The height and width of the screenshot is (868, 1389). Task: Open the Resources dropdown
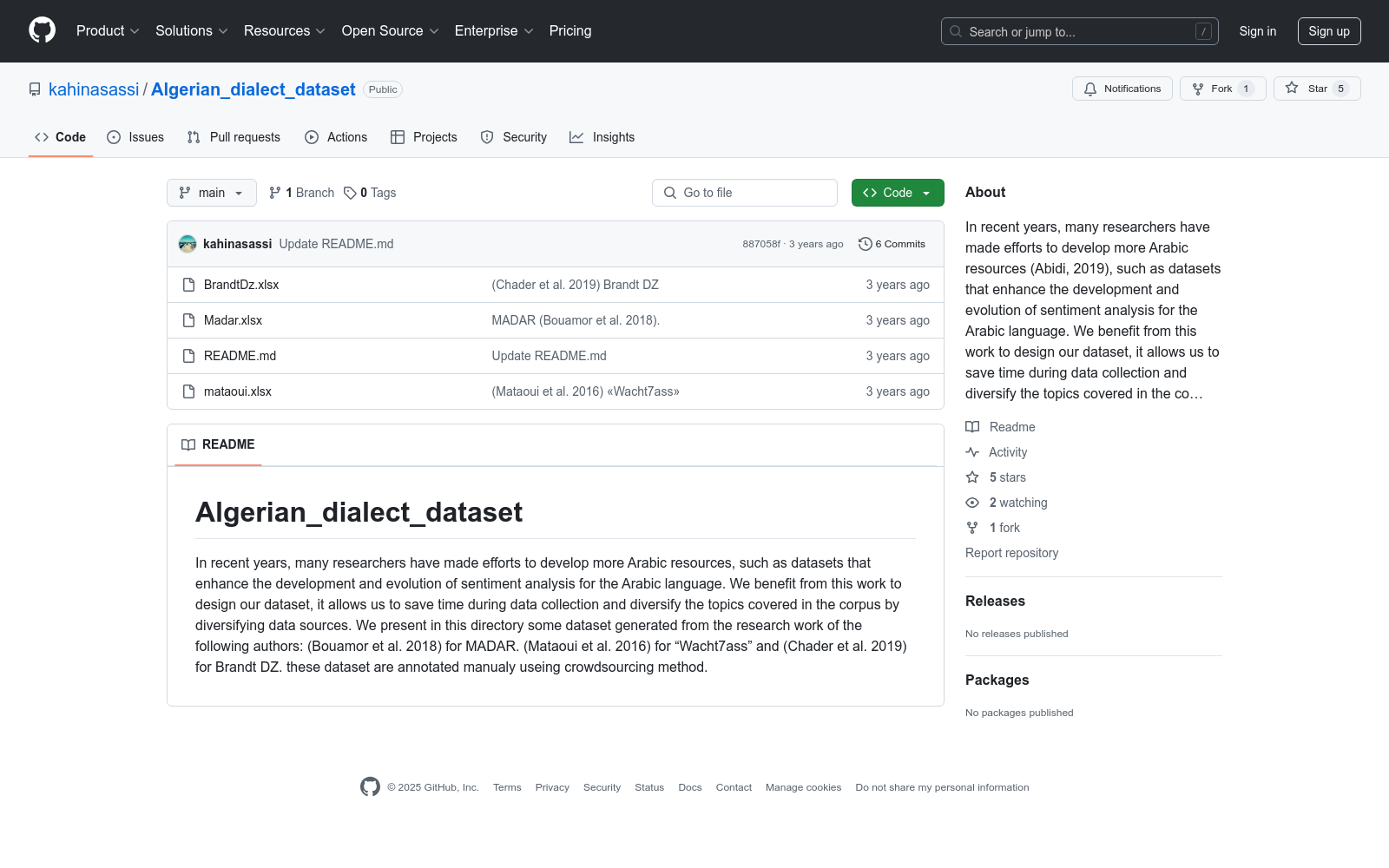coord(285,31)
